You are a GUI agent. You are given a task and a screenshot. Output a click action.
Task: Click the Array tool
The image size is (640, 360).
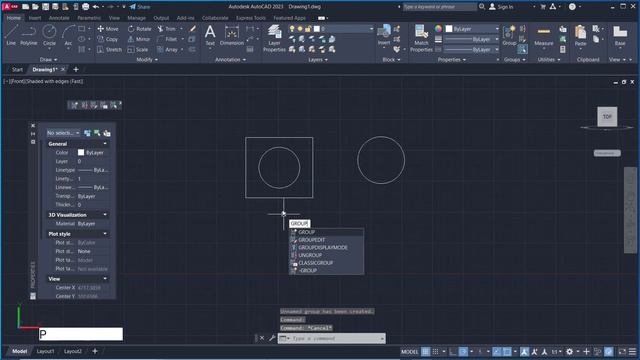pos(167,49)
